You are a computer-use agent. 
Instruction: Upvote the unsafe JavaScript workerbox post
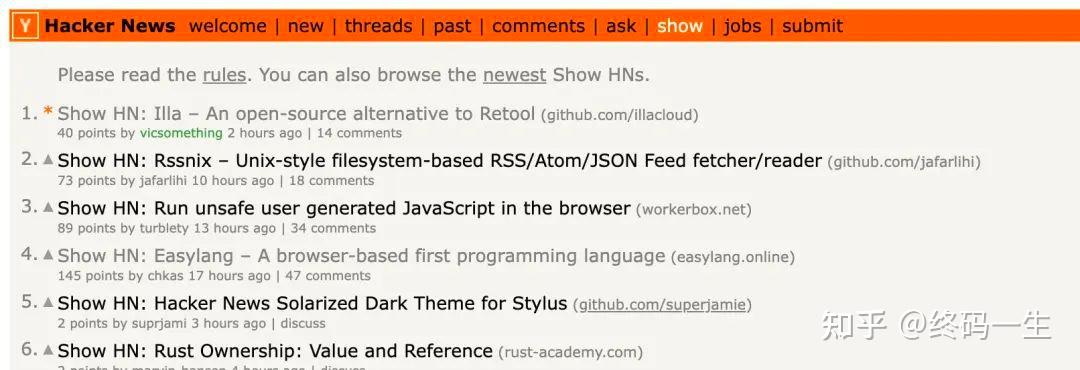click(x=48, y=207)
